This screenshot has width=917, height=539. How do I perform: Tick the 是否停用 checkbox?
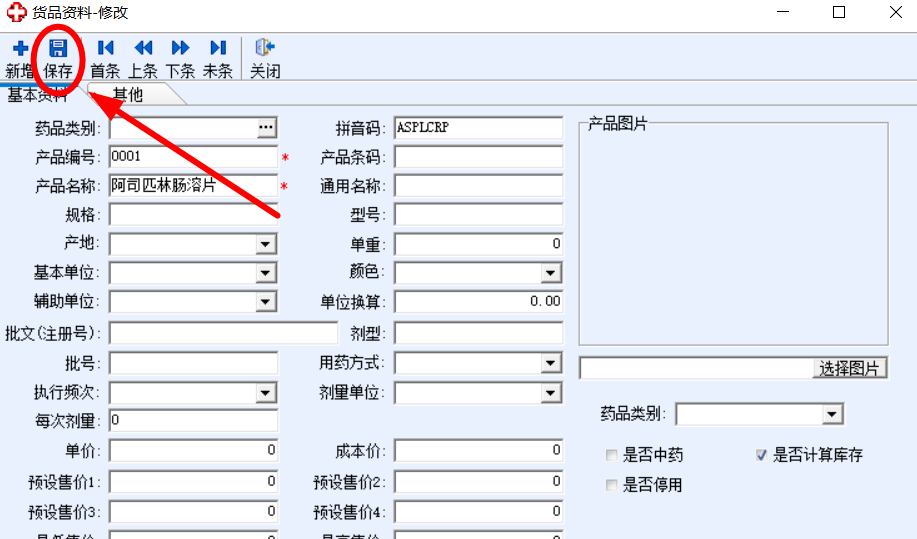(612, 485)
